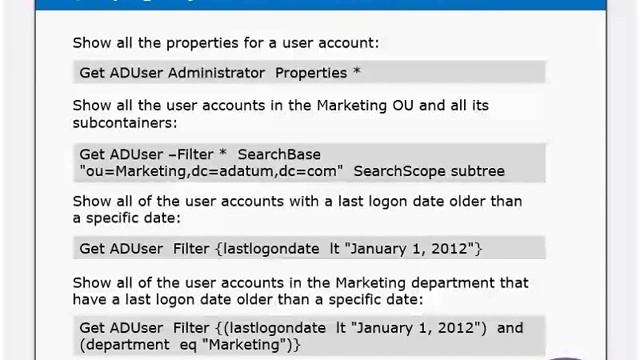This screenshot has width=640, height=360.
Task: Click the words 'a specific date:' under the last logon sentence
Action: coord(127,218)
